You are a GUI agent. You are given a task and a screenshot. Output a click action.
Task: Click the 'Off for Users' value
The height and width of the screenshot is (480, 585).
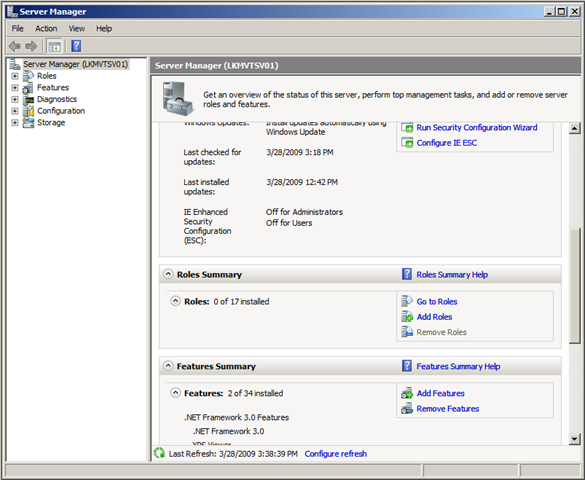[289, 223]
